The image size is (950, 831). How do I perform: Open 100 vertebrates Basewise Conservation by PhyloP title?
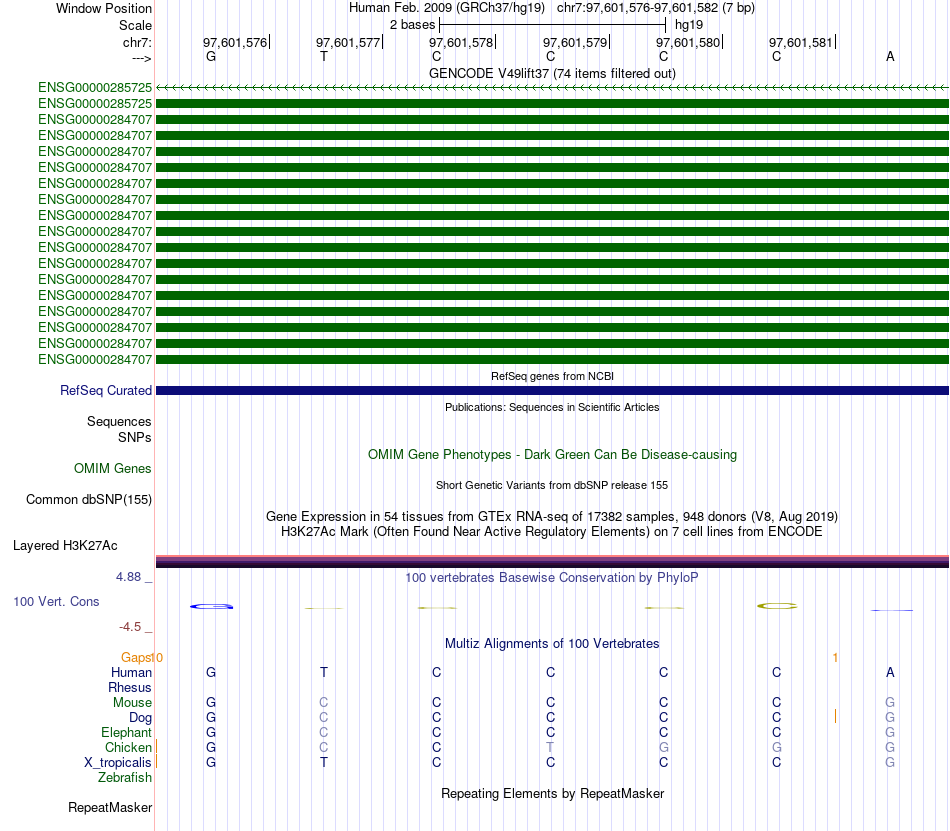552,578
